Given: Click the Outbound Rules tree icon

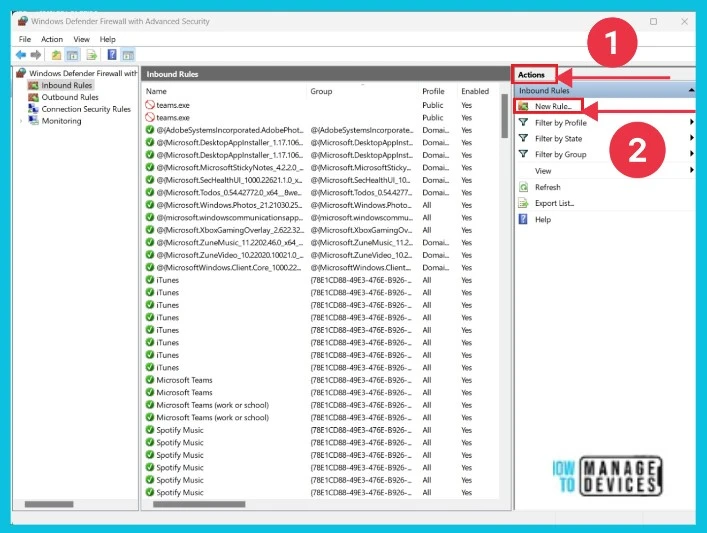Looking at the screenshot, I should point(33,97).
